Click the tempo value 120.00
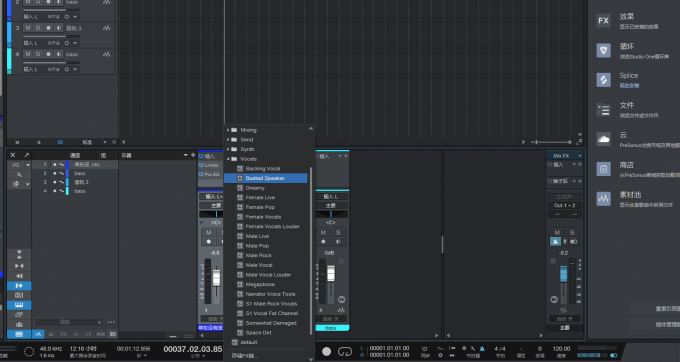Viewport: 680px width, 362px height. click(561, 349)
